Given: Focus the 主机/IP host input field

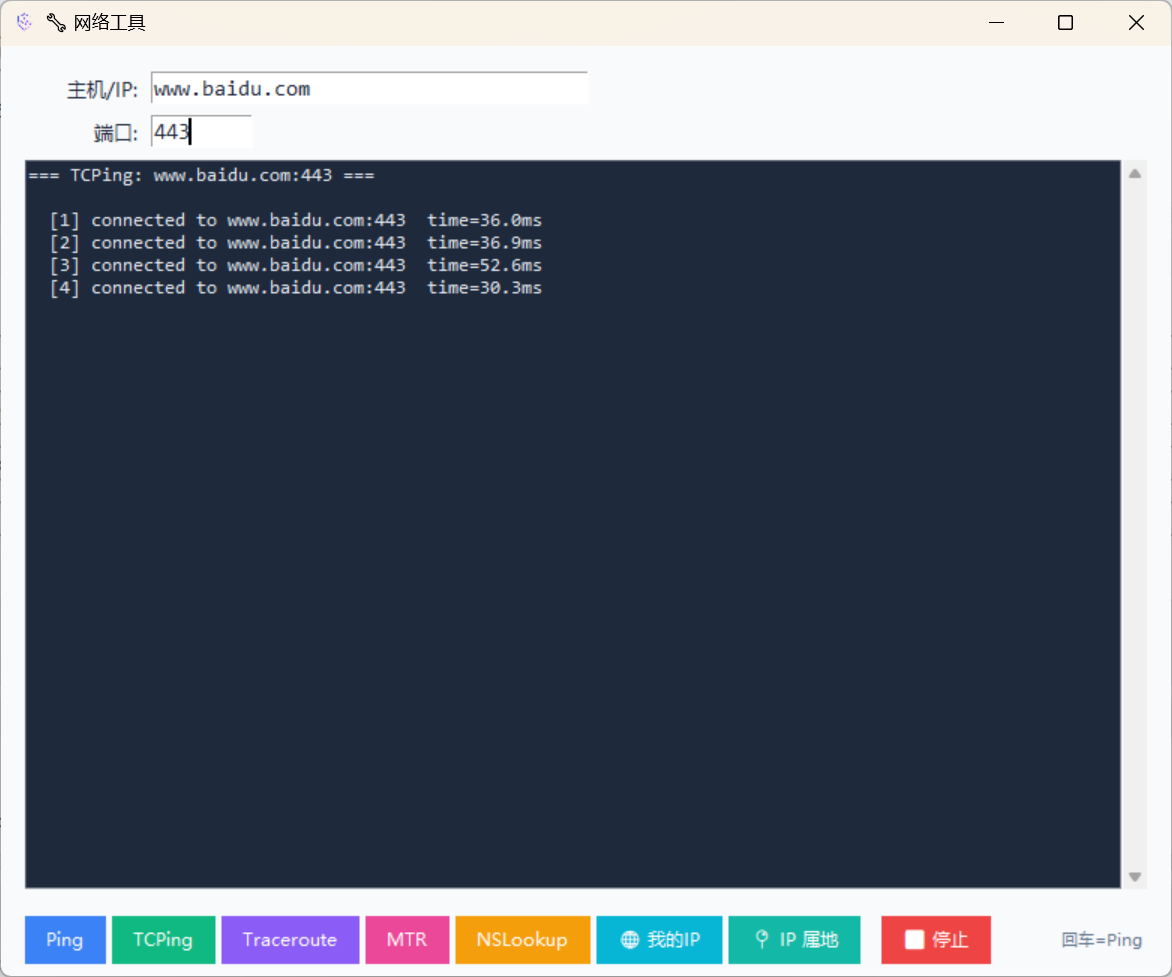Looking at the screenshot, I should click(x=369, y=88).
